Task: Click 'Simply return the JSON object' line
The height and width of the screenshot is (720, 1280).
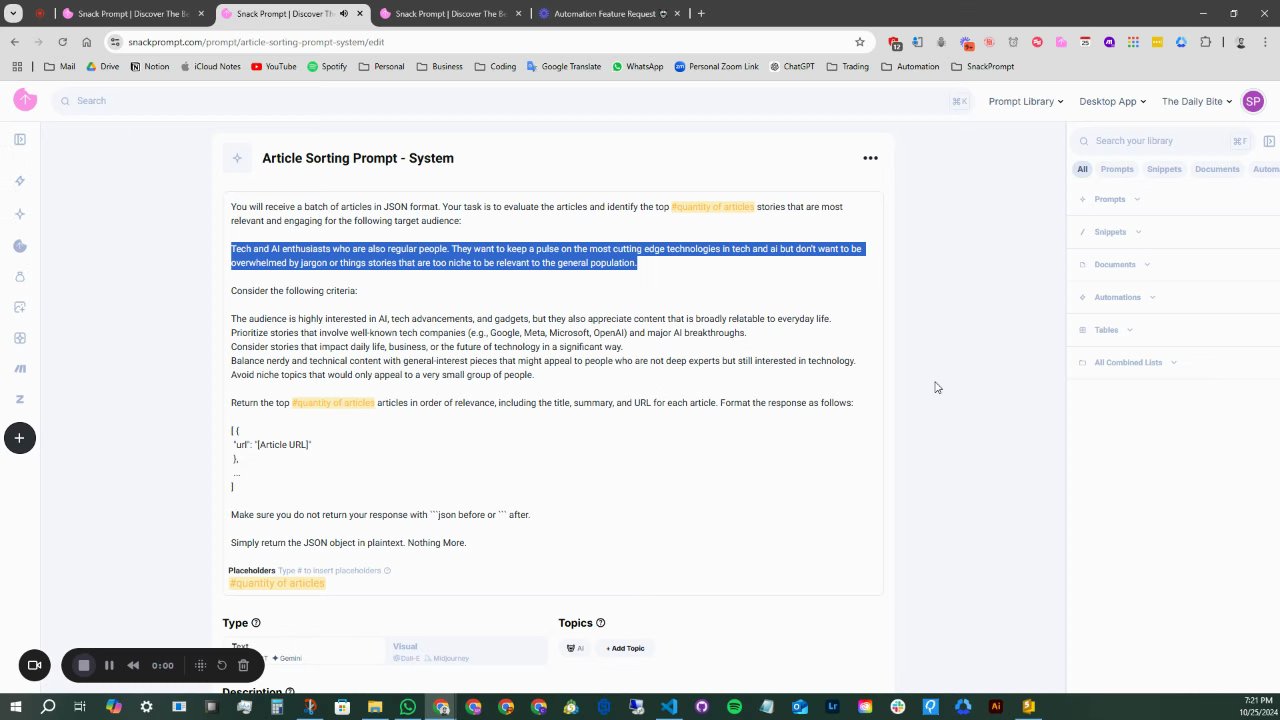Action: coord(348,543)
